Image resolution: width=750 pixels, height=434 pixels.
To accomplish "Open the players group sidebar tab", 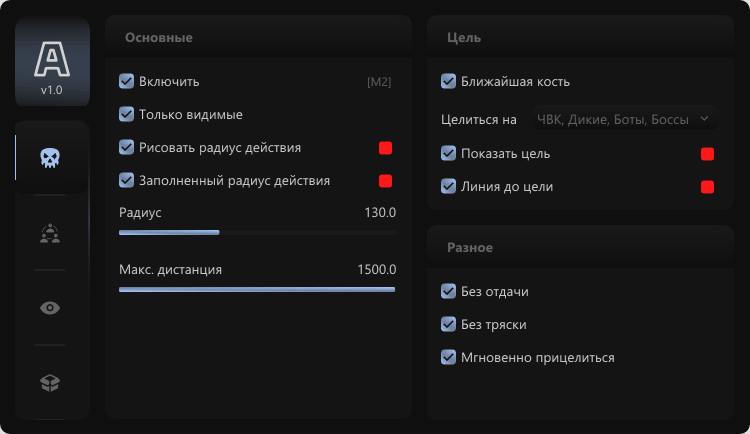I will (x=50, y=233).
